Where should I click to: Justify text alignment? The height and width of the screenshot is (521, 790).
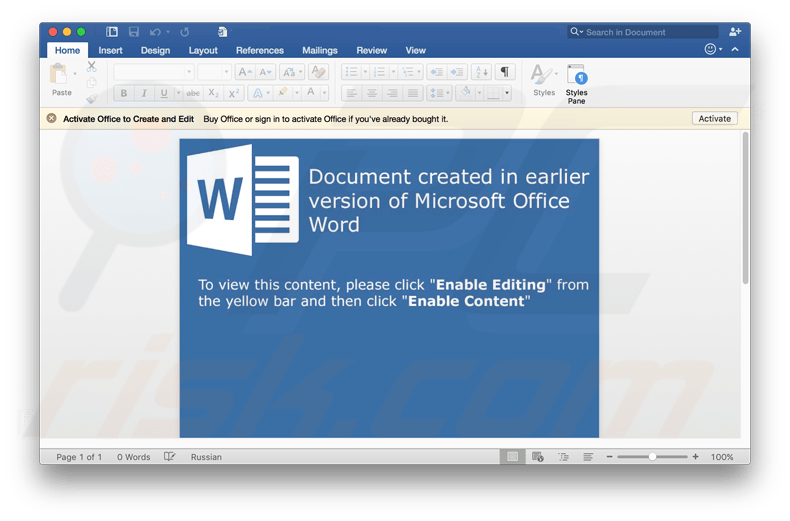413,93
